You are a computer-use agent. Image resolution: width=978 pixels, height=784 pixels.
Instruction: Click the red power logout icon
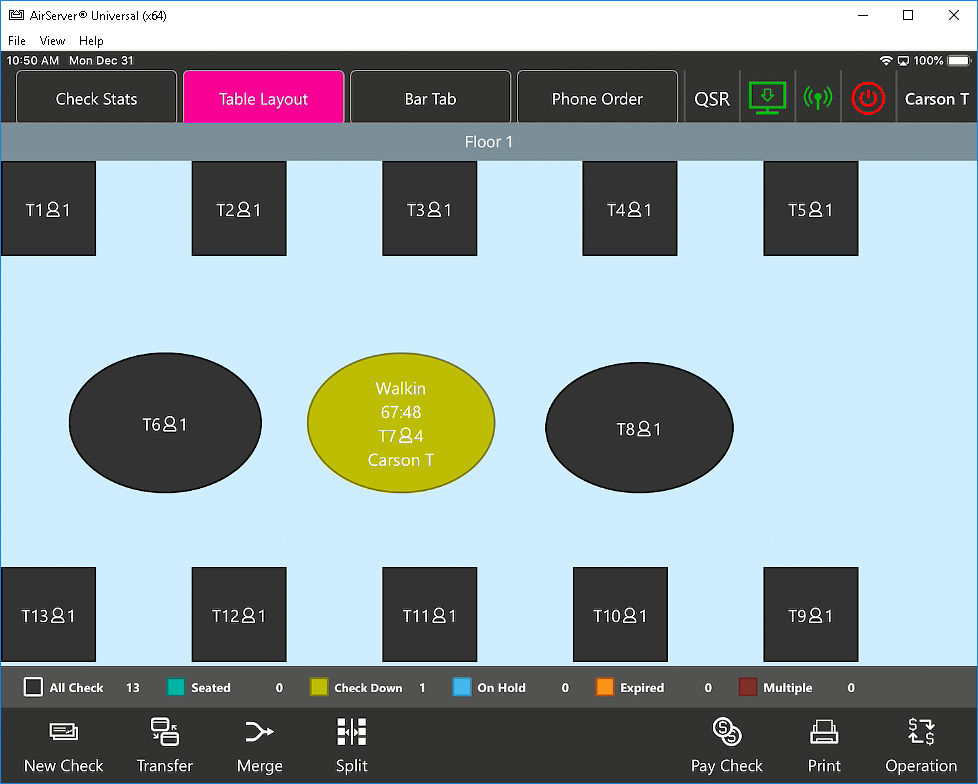click(x=868, y=98)
